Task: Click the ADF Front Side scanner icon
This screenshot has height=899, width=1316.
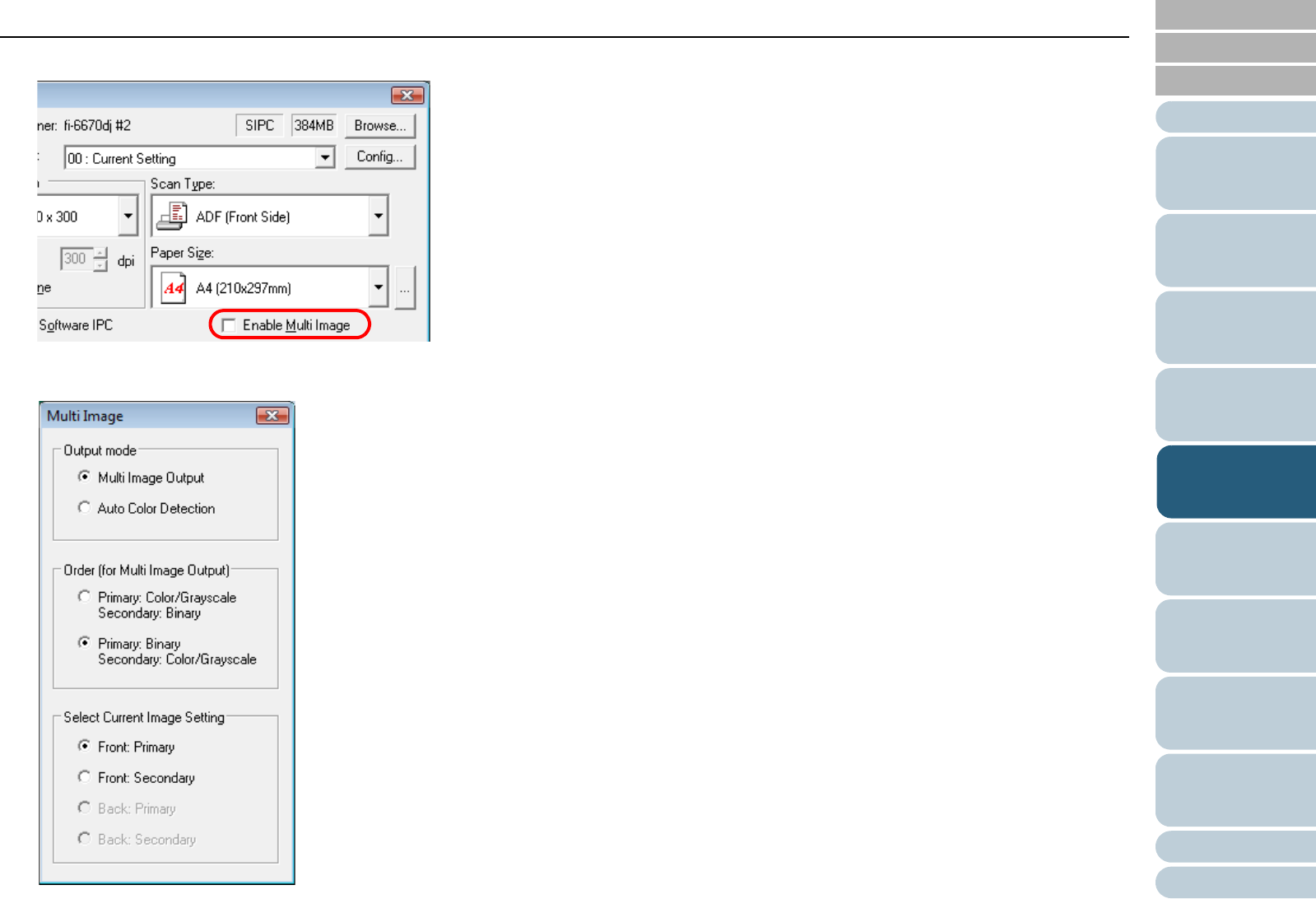Action: (172, 216)
